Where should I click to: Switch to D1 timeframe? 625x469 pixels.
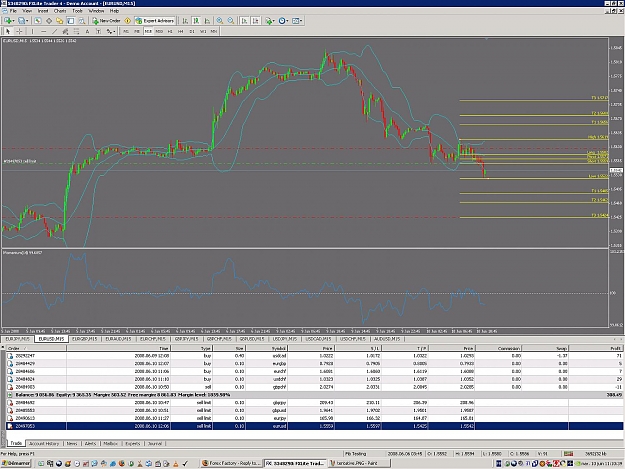coord(192,31)
